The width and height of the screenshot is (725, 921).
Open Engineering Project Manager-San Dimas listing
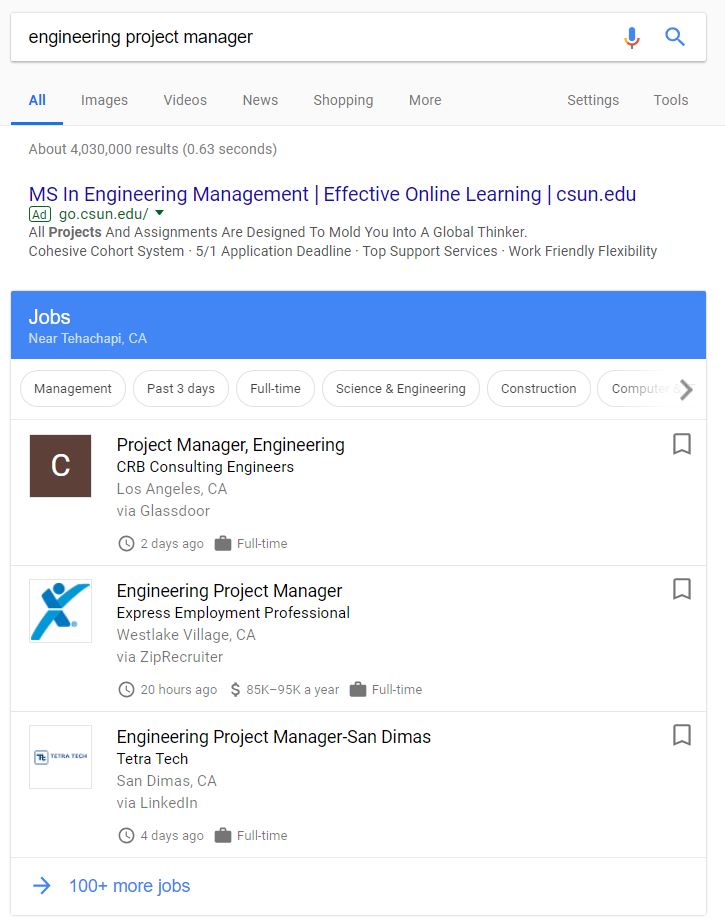(x=274, y=737)
